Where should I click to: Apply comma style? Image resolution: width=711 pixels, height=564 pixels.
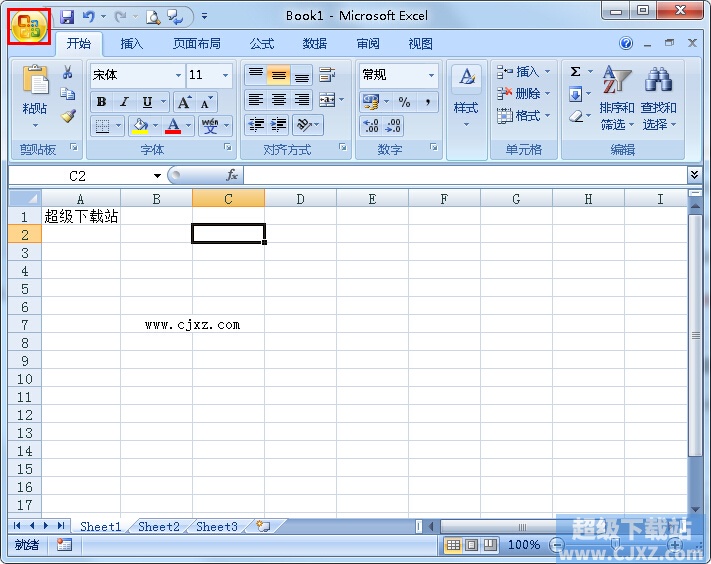pyautogui.click(x=427, y=102)
